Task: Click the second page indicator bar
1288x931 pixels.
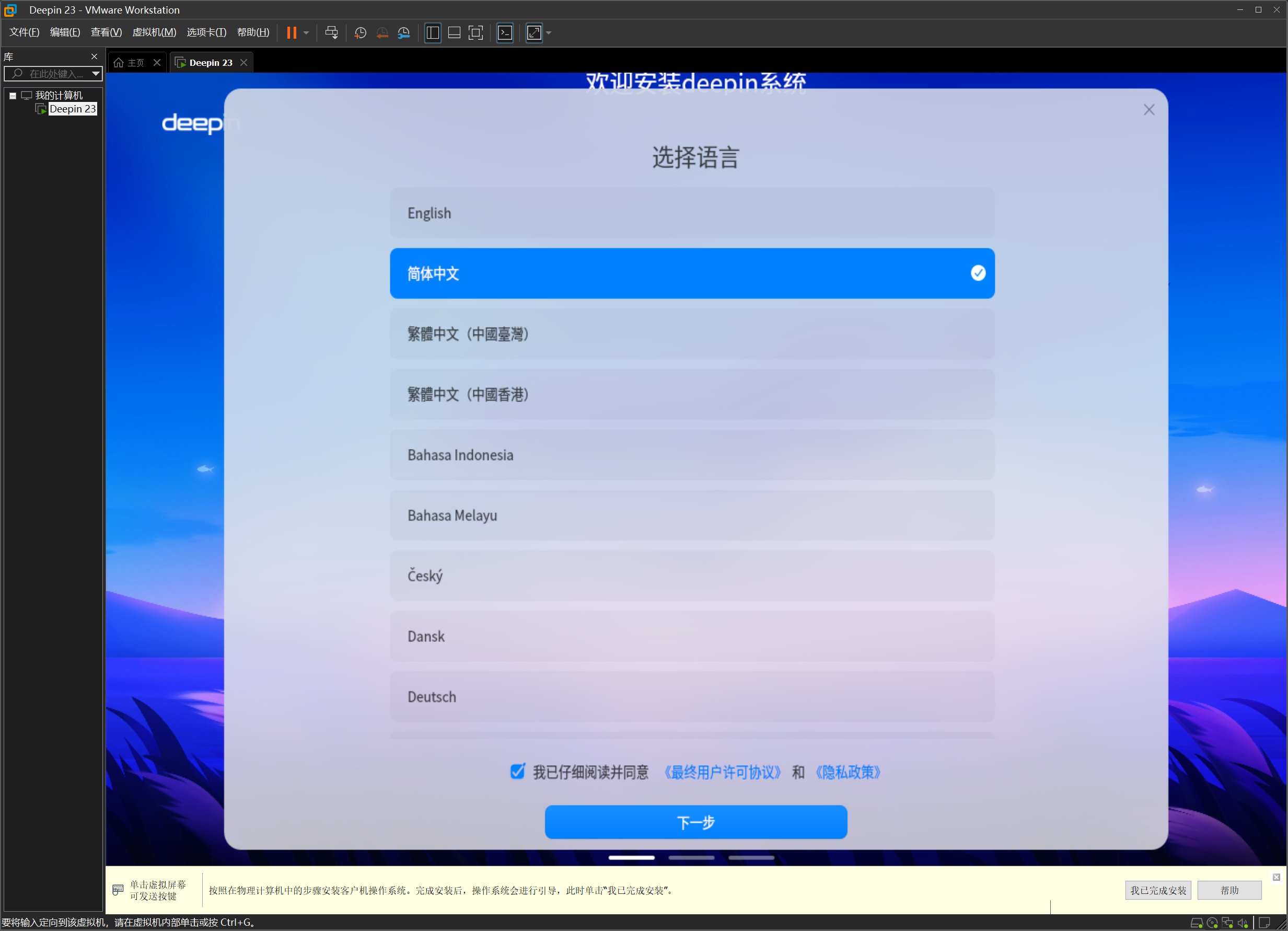Action: pyautogui.click(x=691, y=857)
